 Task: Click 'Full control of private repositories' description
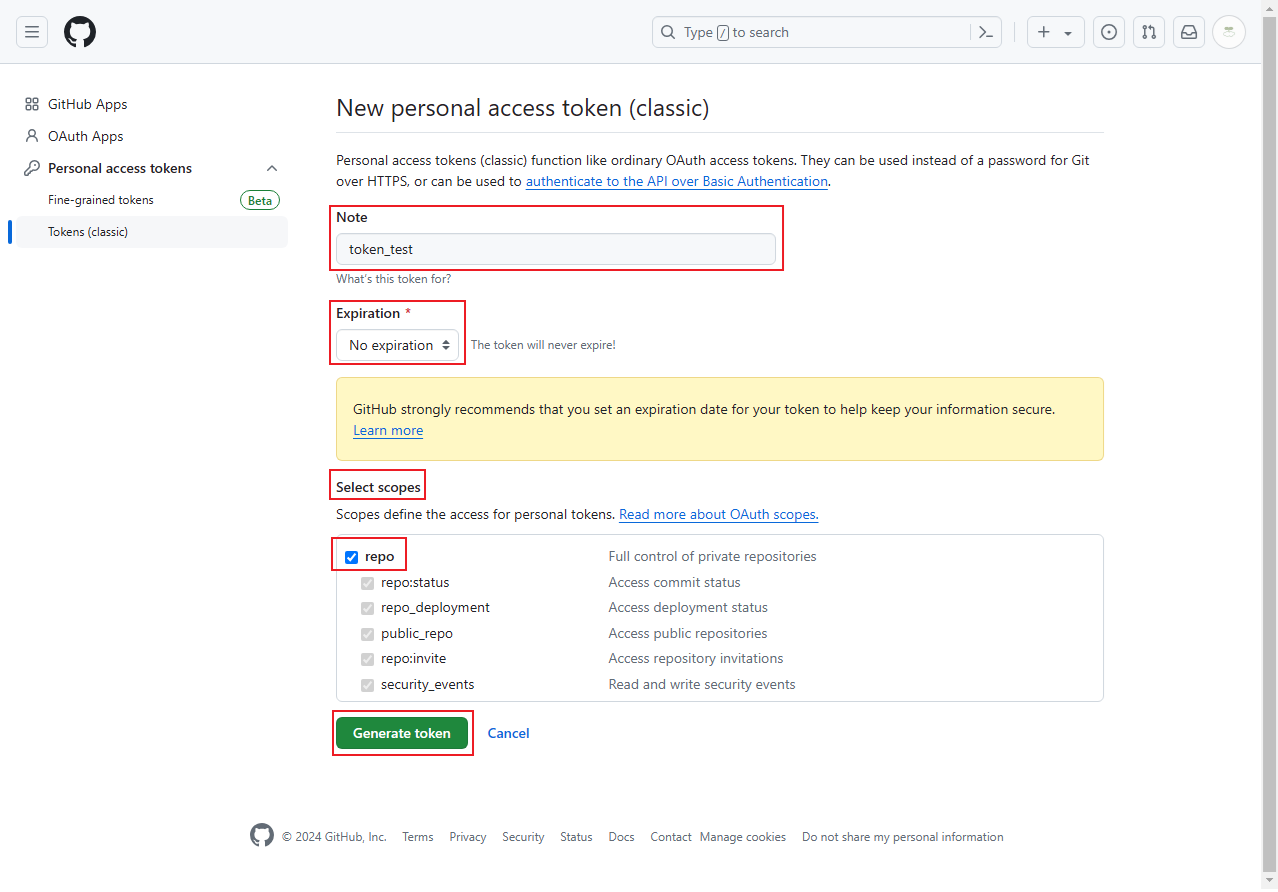[x=712, y=556]
